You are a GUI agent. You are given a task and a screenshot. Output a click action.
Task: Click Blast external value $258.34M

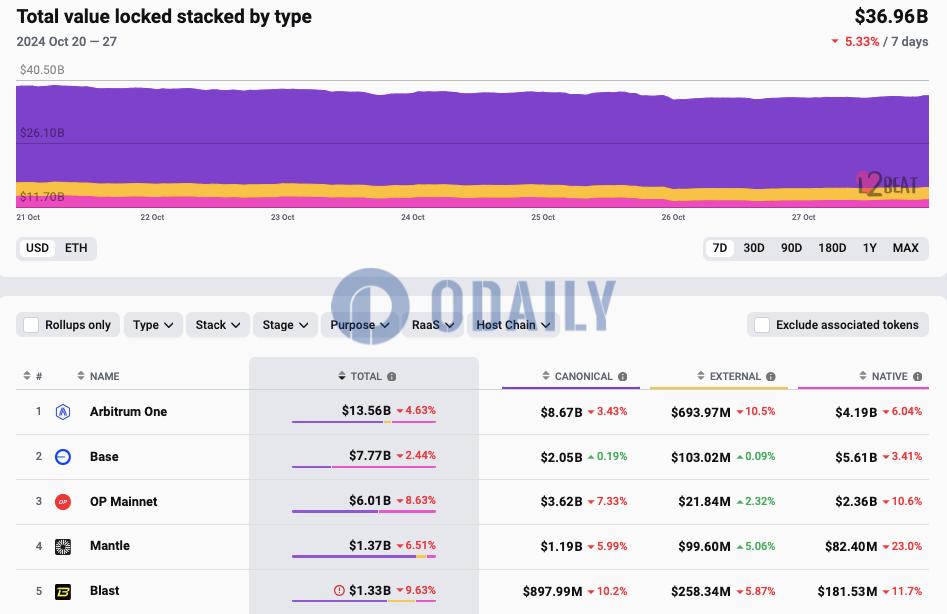click(701, 592)
